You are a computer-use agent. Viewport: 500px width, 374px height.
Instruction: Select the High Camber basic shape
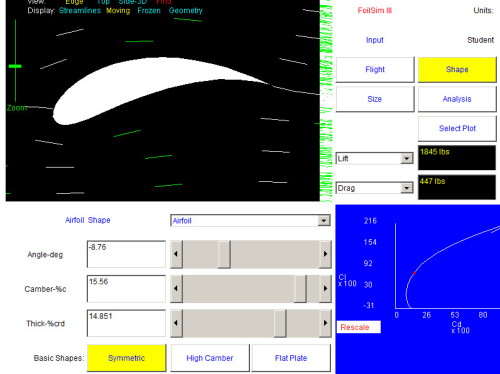(x=210, y=358)
